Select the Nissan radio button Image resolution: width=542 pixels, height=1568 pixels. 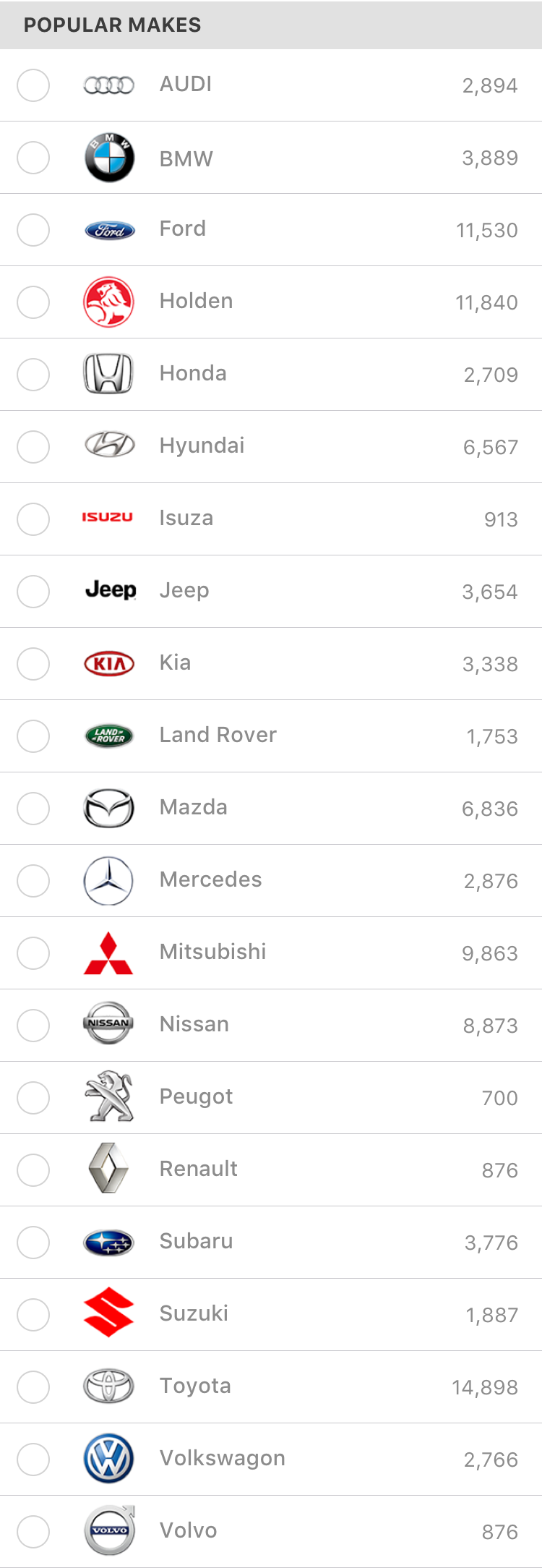(x=33, y=1026)
